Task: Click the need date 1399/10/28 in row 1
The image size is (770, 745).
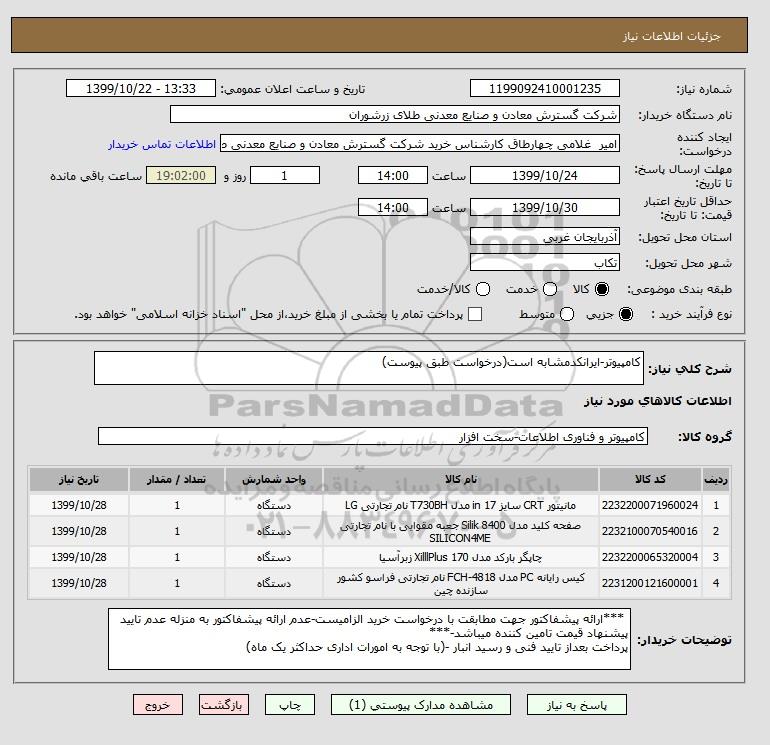Action: point(79,505)
